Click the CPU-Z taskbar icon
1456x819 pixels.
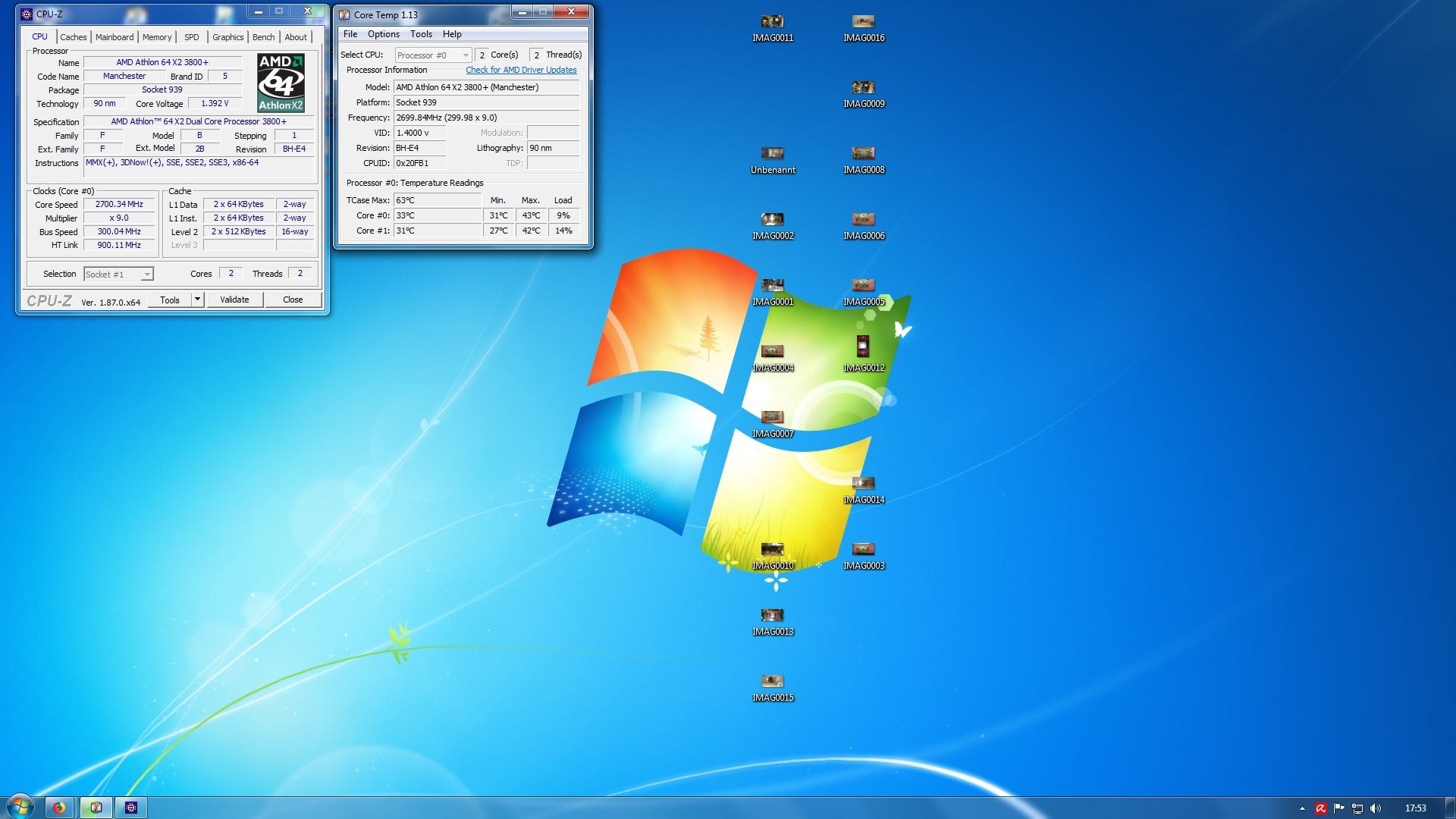point(131,808)
